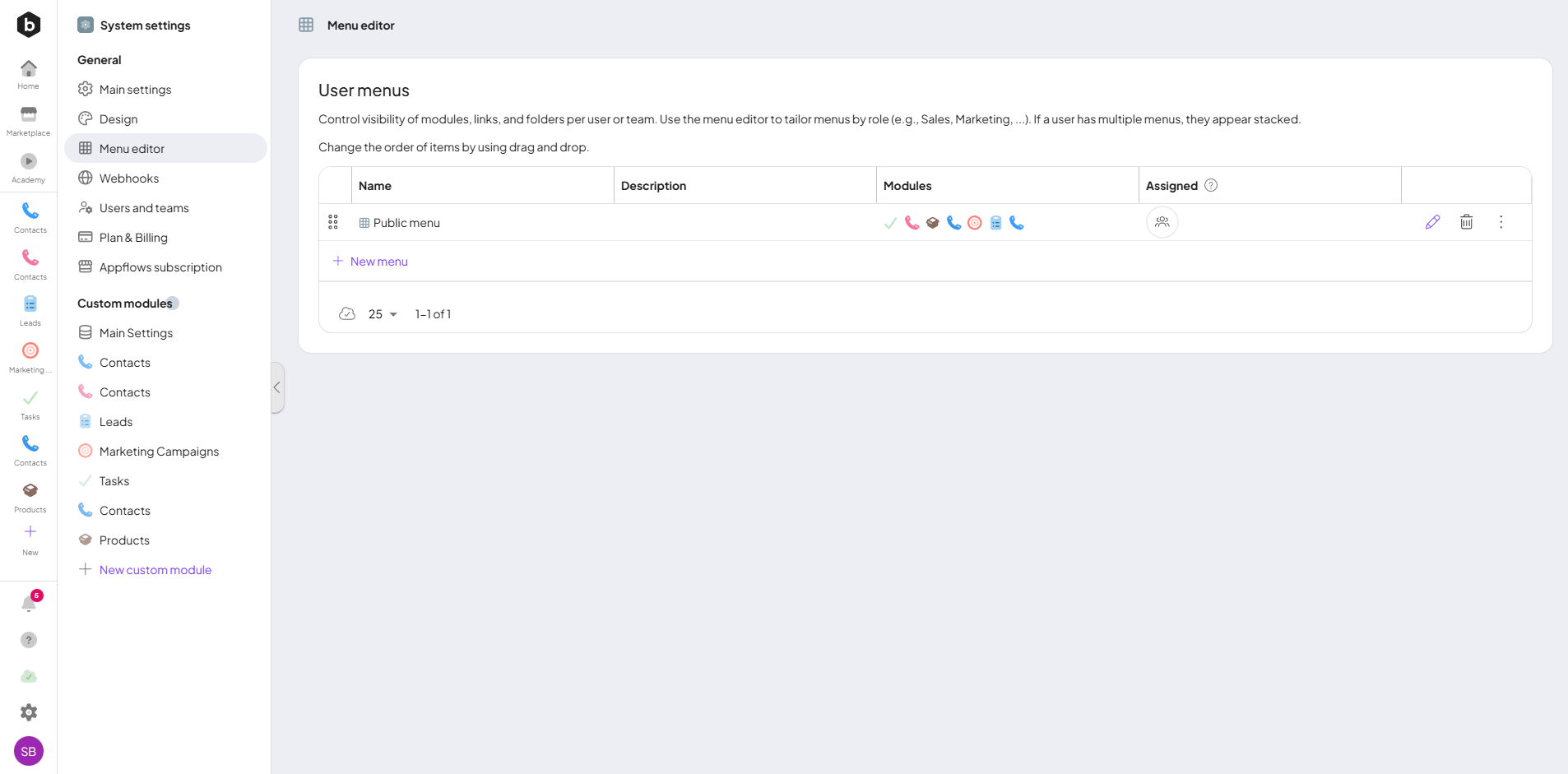
Task: Open Webhooks settings
Action: click(129, 178)
